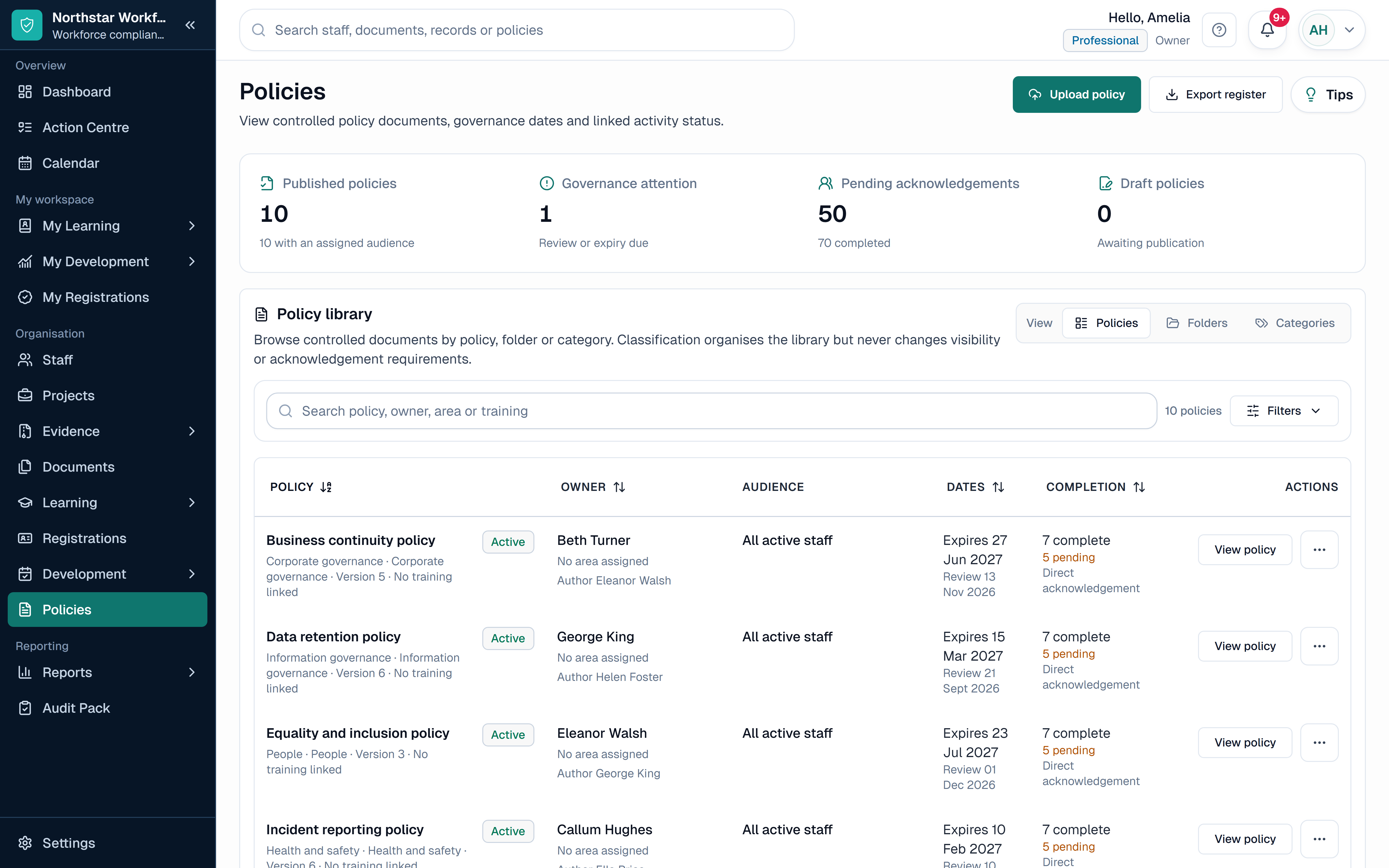The image size is (1389, 868).
Task: Expand the Development menu chevron
Action: pos(192,574)
